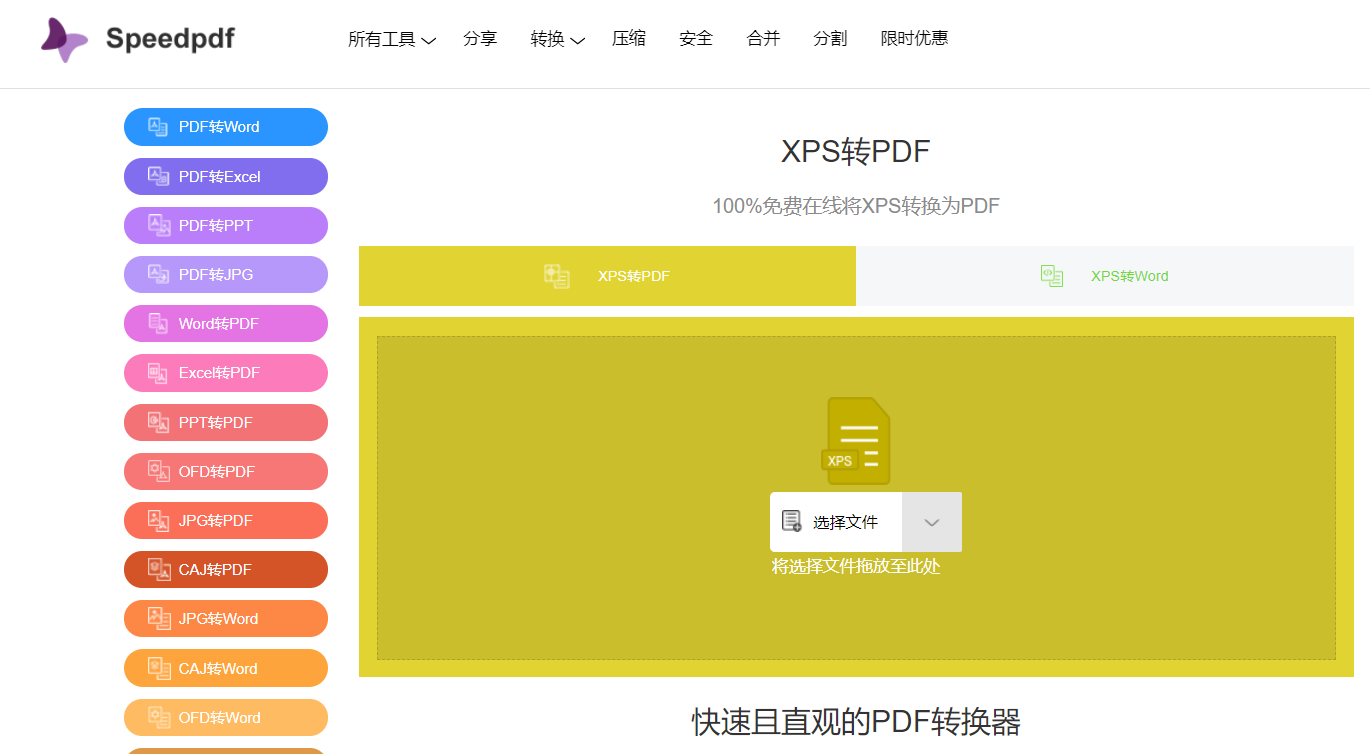The image size is (1370, 754).
Task: Click the PDF转JPG sidebar icon
Action: [158, 274]
